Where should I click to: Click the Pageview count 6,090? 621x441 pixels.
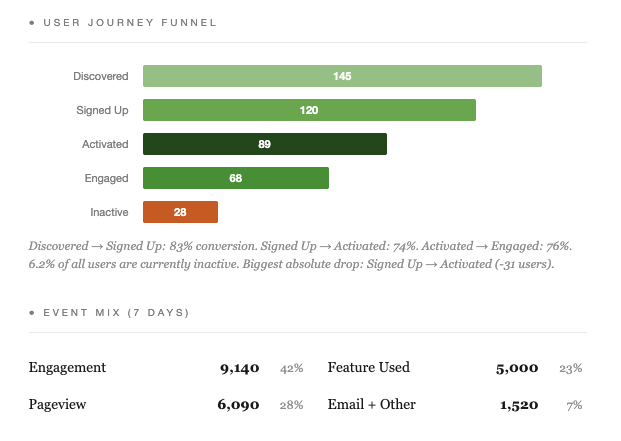(x=240, y=405)
